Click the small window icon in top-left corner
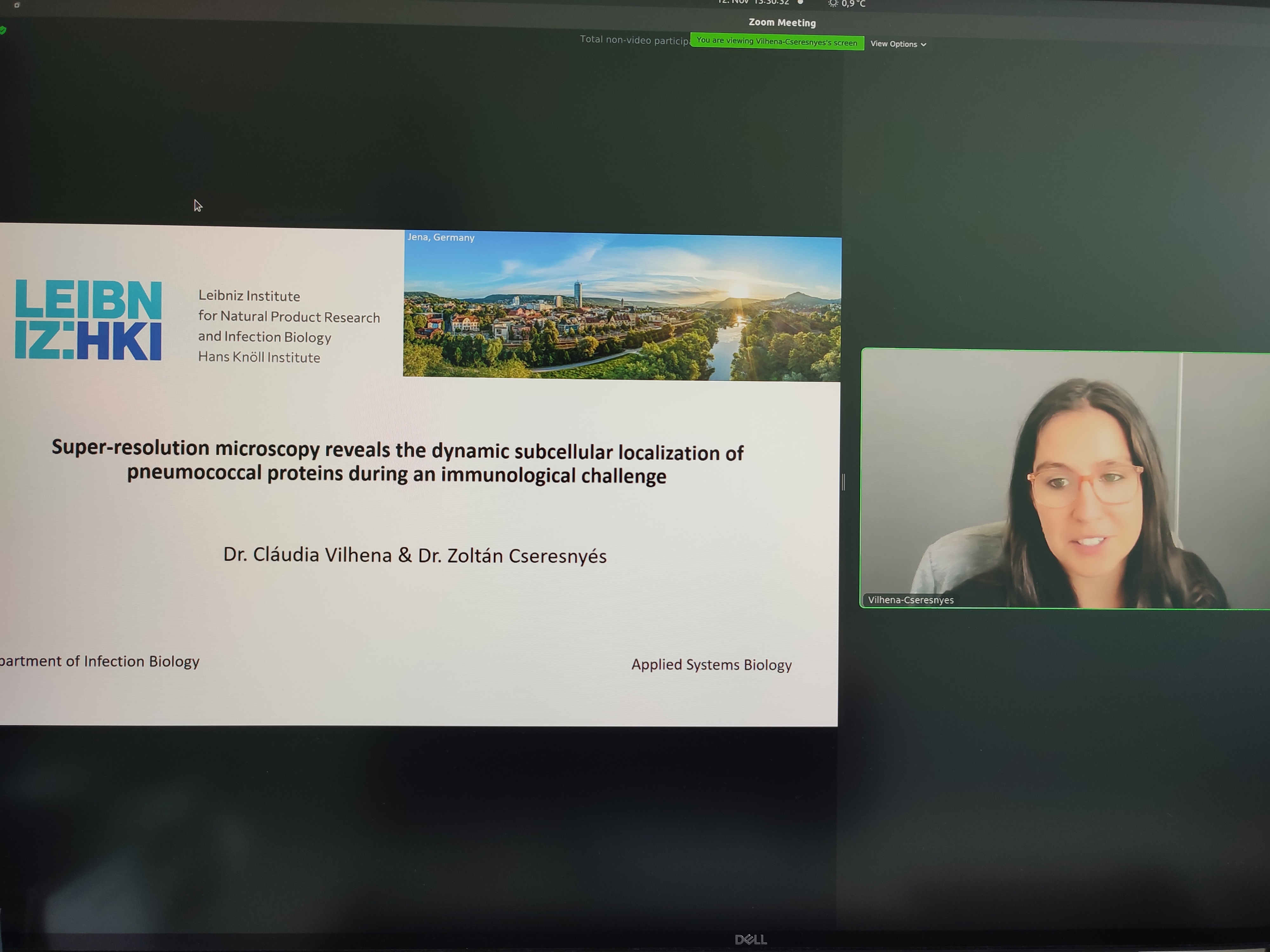Viewport: 1270px width, 952px height. [x=17, y=5]
